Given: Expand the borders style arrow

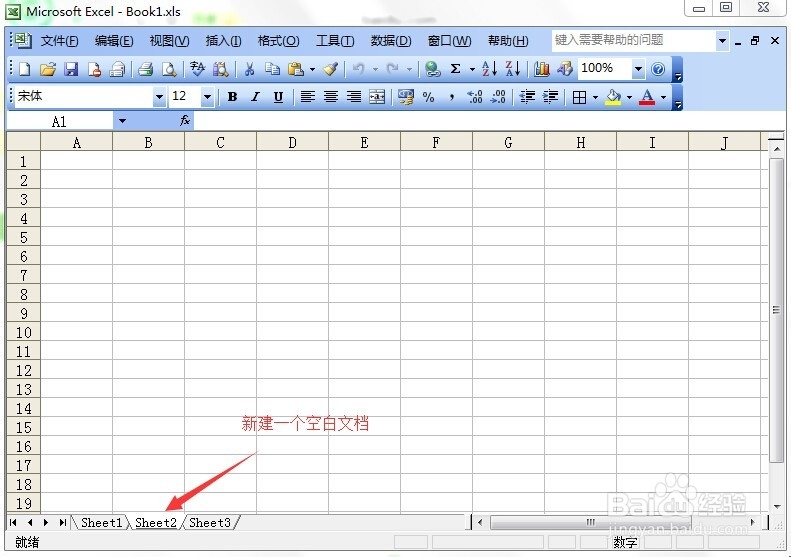Looking at the screenshot, I should point(595,97).
